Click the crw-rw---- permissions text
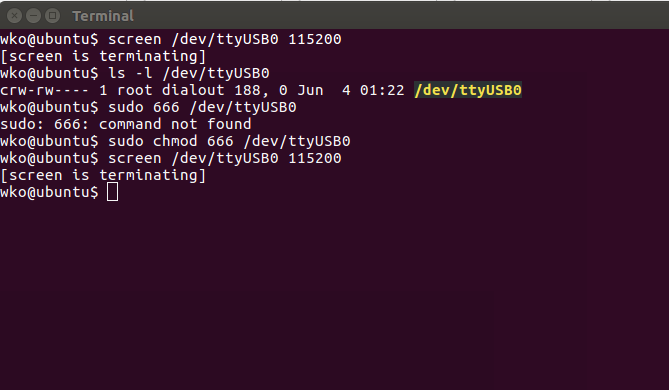This screenshot has width=669, height=390. coord(45,90)
